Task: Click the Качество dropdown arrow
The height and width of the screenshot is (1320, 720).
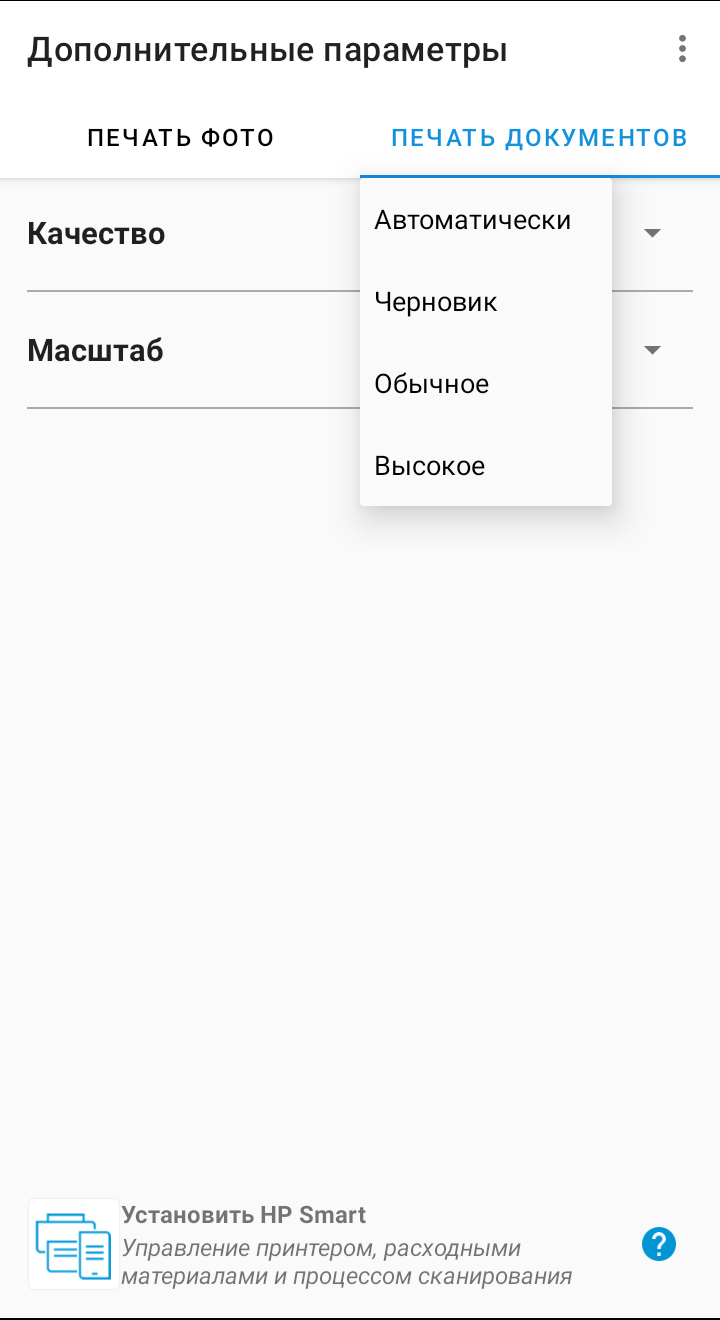Action: pyautogui.click(x=652, y=233)
